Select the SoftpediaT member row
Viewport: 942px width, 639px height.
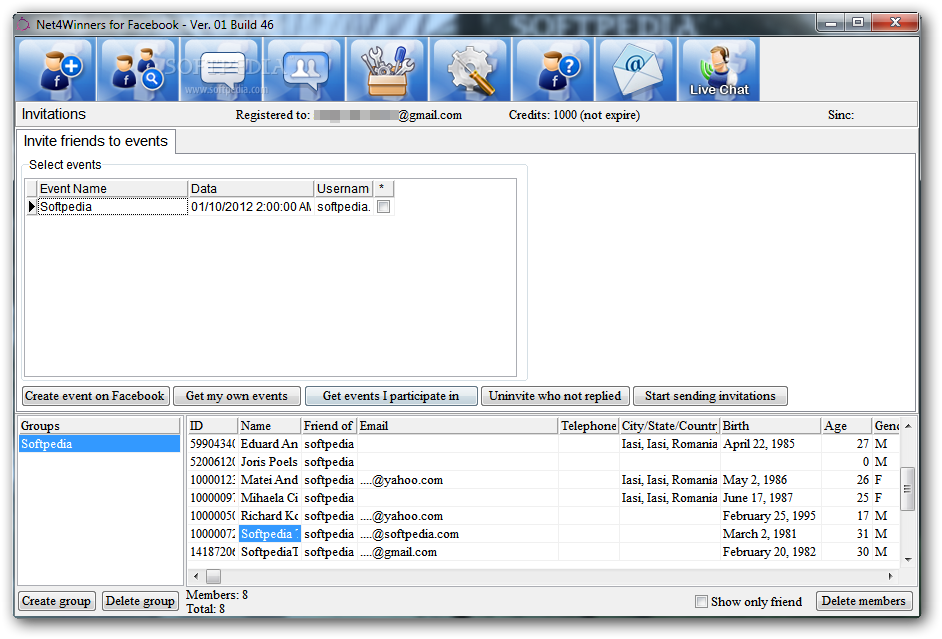pyautogui.click(x=544, y=552)
